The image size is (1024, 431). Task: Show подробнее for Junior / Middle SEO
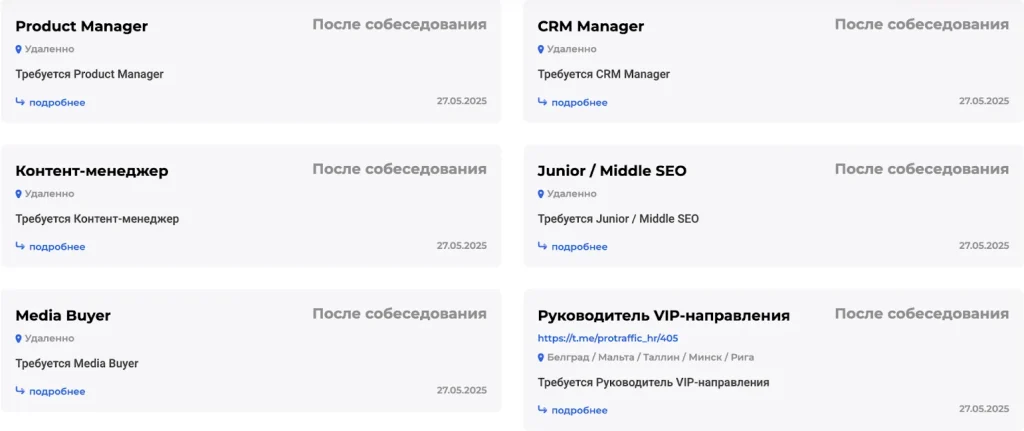(x=579, y=247)
